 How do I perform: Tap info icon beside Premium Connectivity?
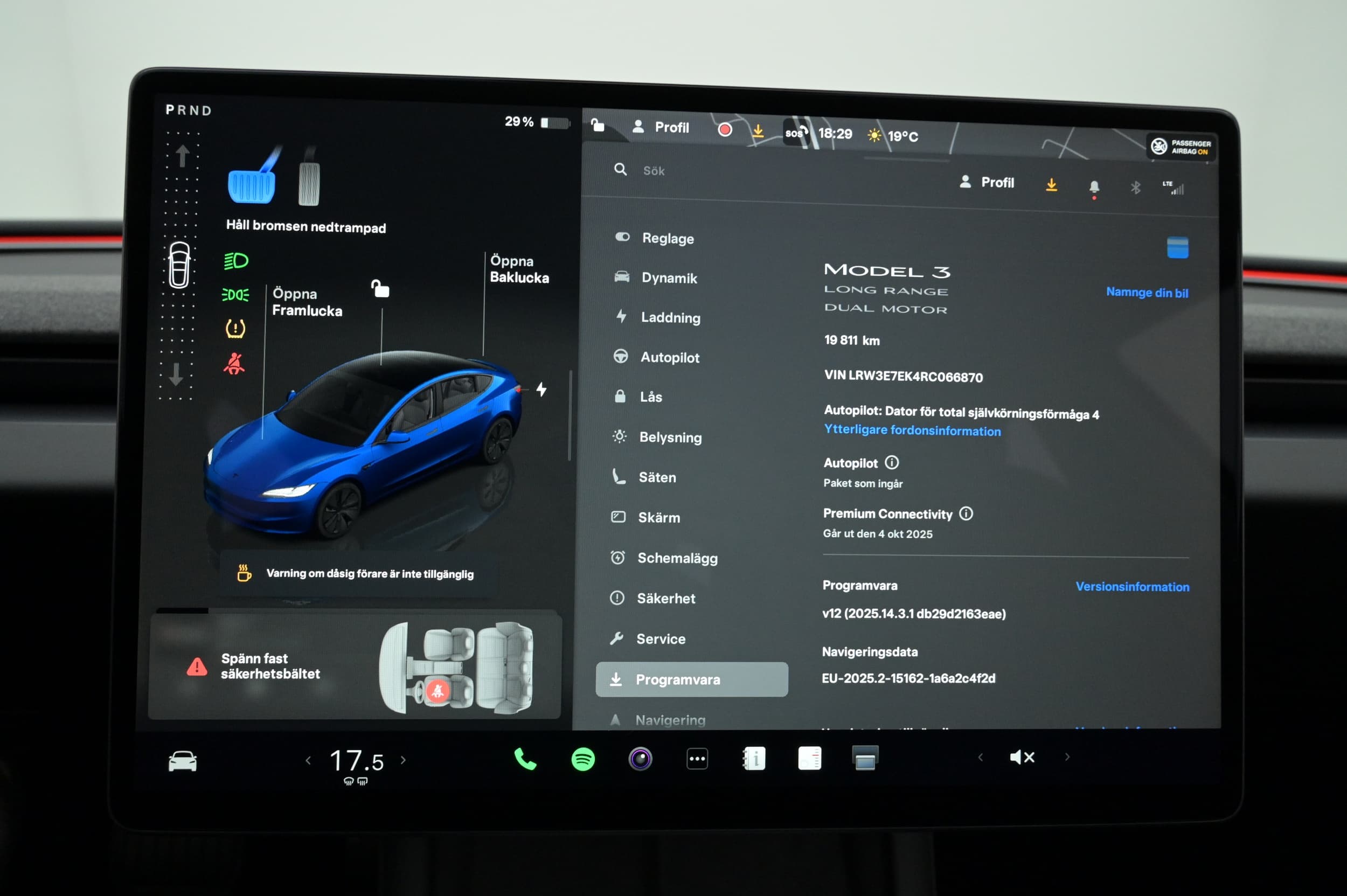[966, 513]
